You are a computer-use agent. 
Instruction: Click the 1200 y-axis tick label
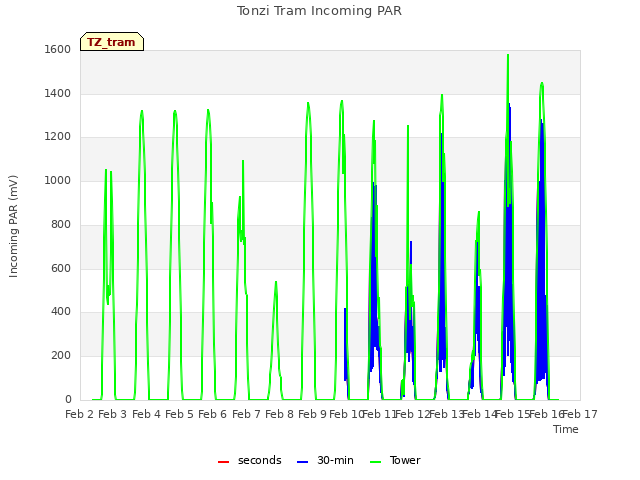tap(58, 137)
